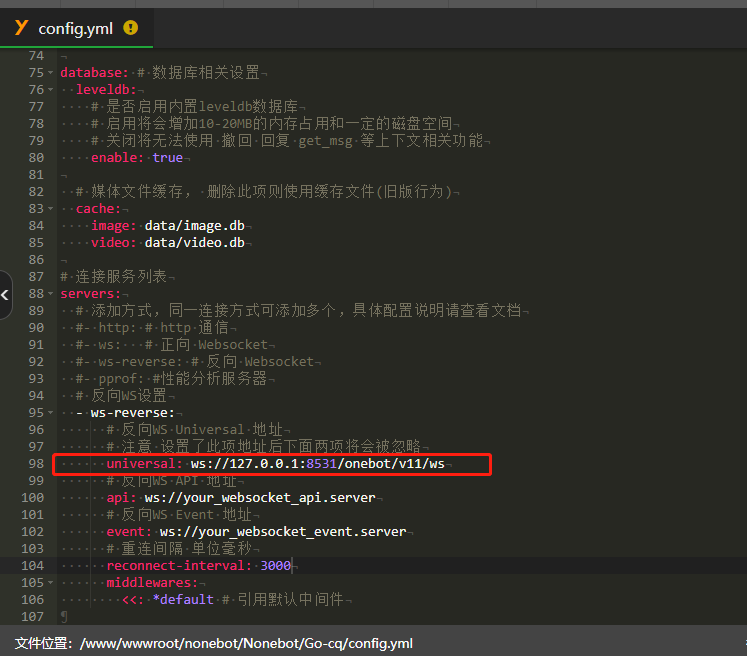Image resolution: width=747 pixels, height=656 pixels.
Task: Click the universal ws://127.0.0.1 address line
Action: coord(275,464)
